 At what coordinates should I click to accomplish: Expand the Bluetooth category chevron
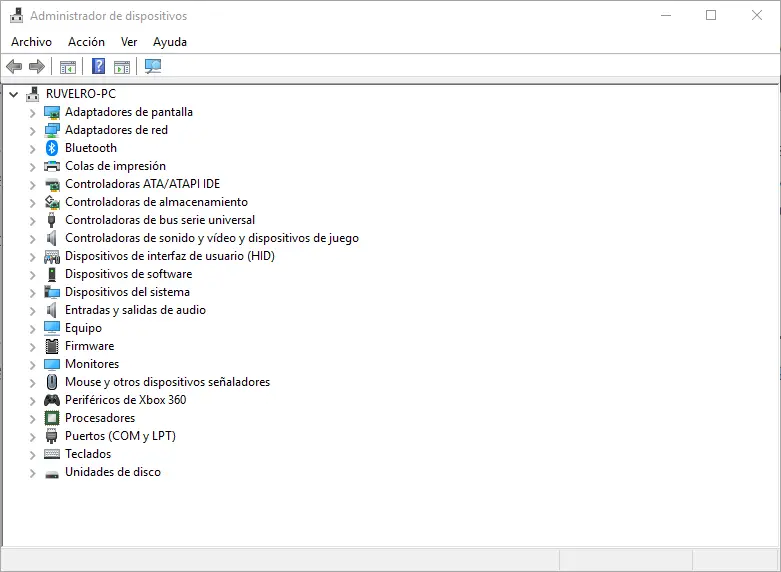pos(32,149)
